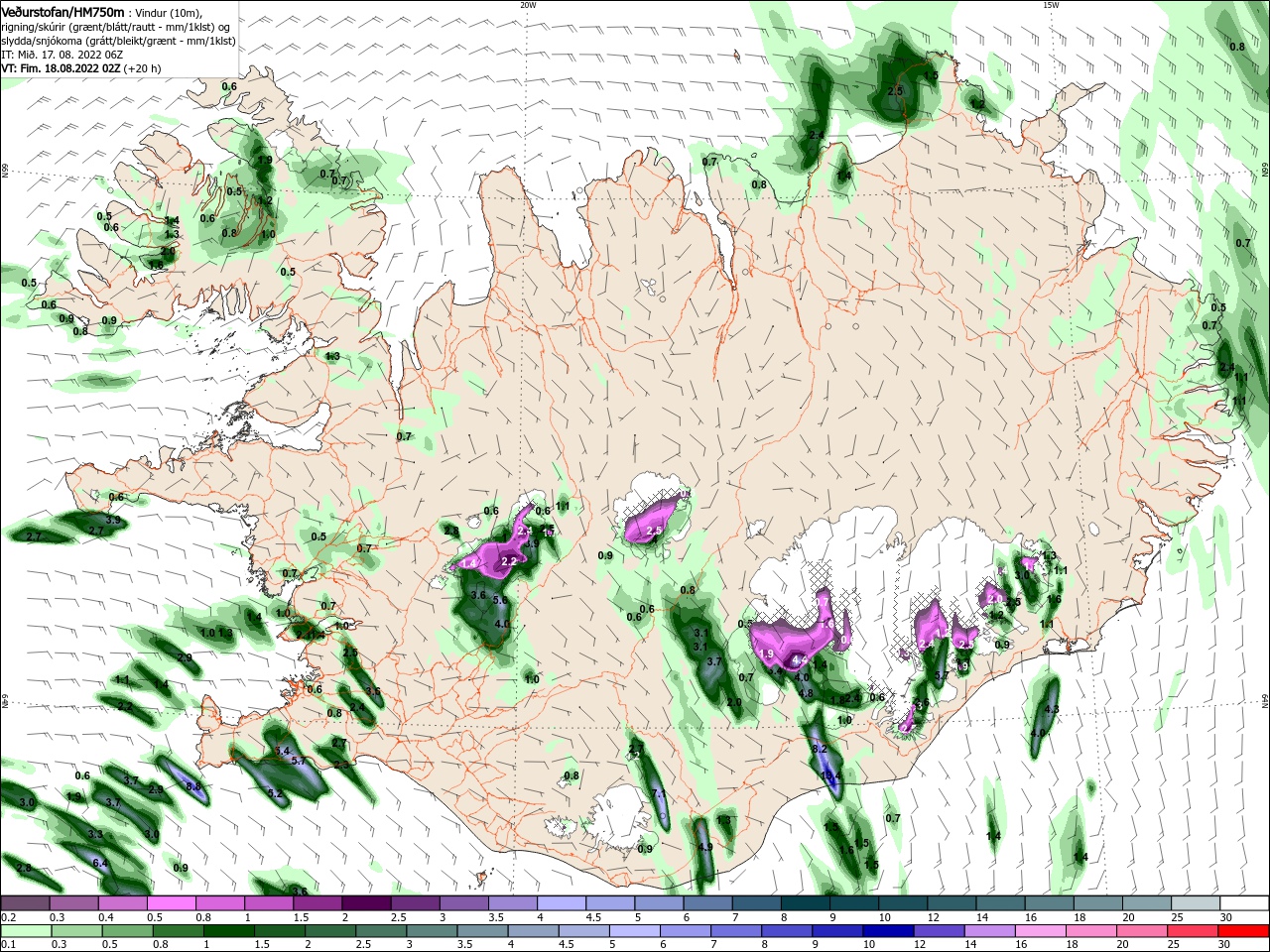Click the 3.3 rainfall value
Screen dimensions: 1270x952
coord(95,834)
